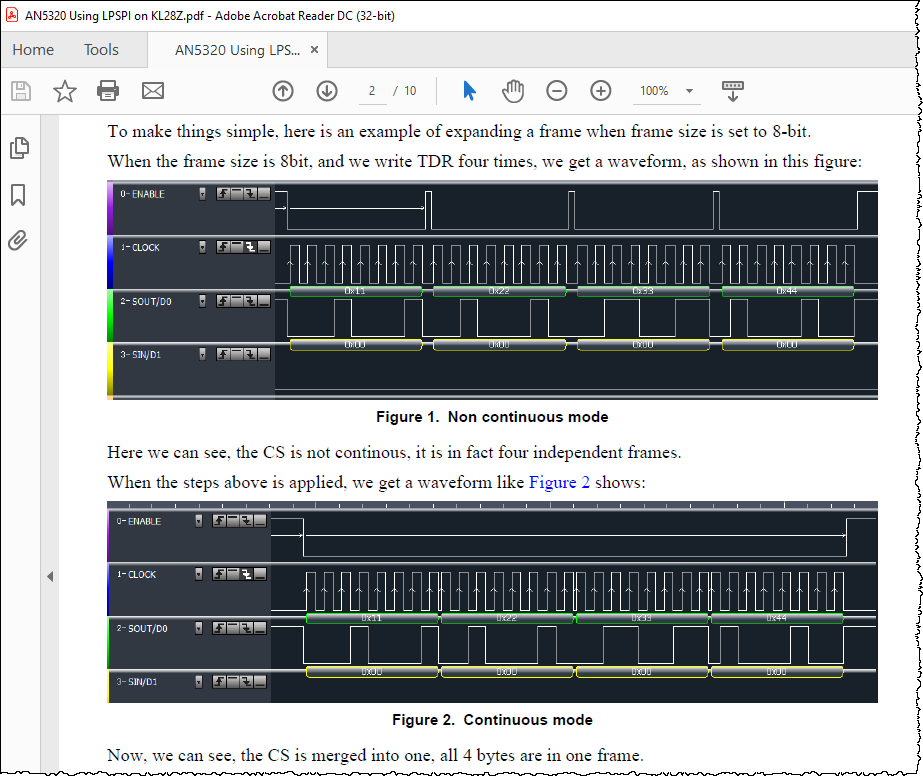Close the AN5320 document tab
This screenshot has height=779, width=923.
pyautogui.click(x=314, y=49)
